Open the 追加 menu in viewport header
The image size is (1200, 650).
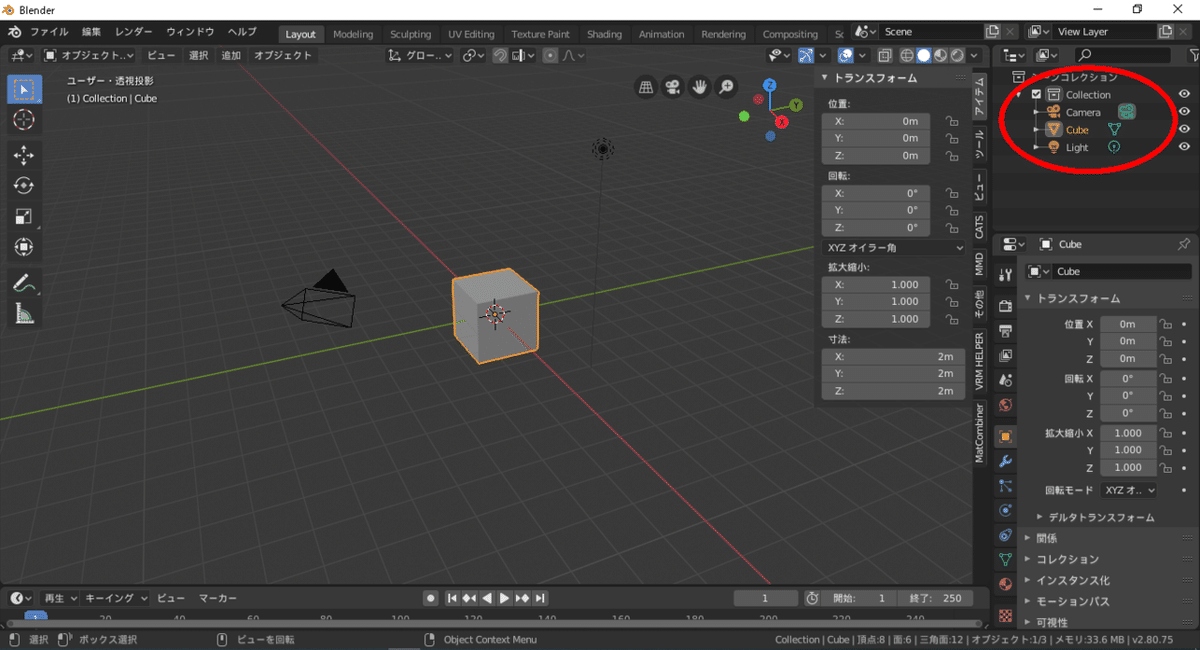tap(231, 55)
